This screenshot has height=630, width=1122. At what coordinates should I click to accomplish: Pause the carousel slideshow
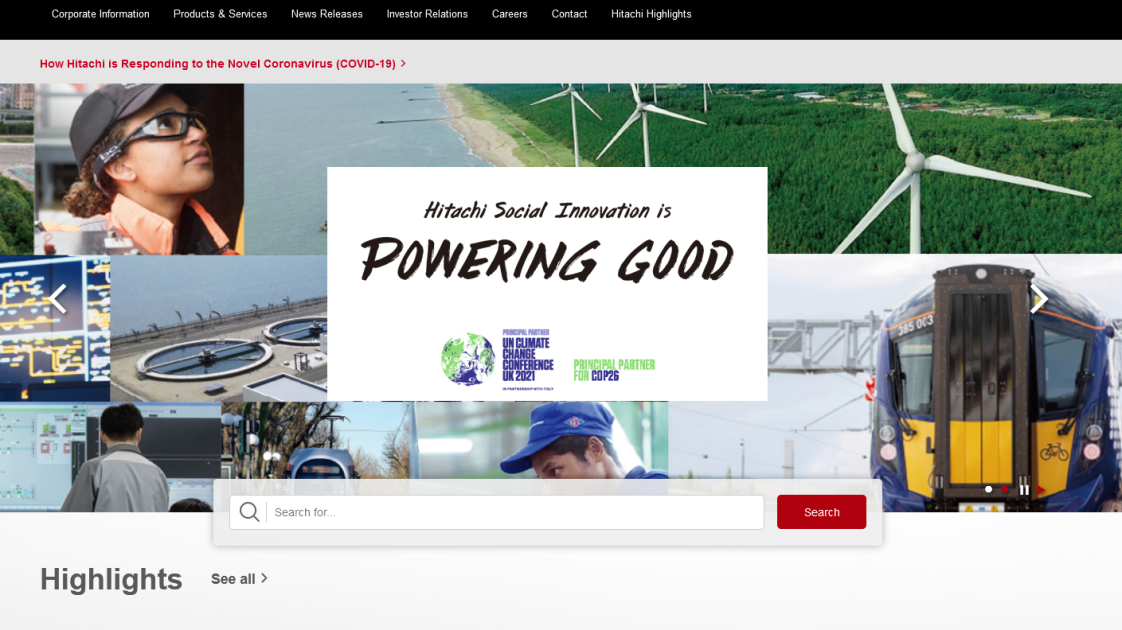(1024, 490)
